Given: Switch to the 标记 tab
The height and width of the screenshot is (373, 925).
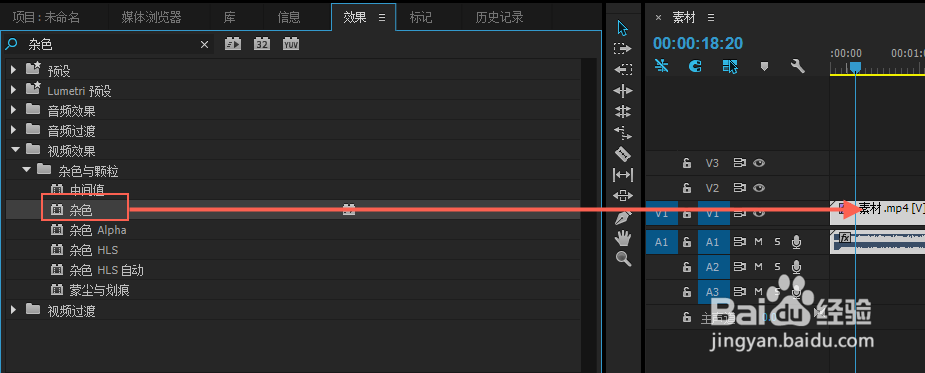Looking at the screenshot, I should tap(421, 18).
